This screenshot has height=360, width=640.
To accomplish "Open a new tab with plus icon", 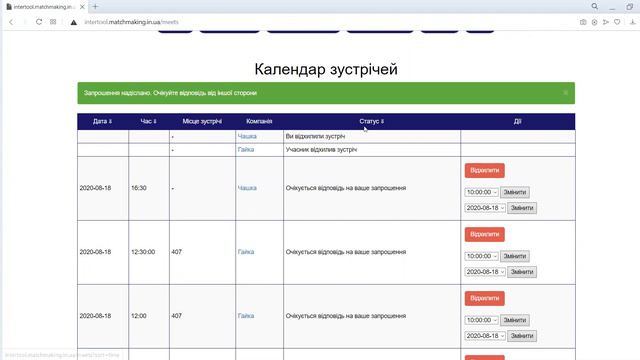I will coord(96,7).
